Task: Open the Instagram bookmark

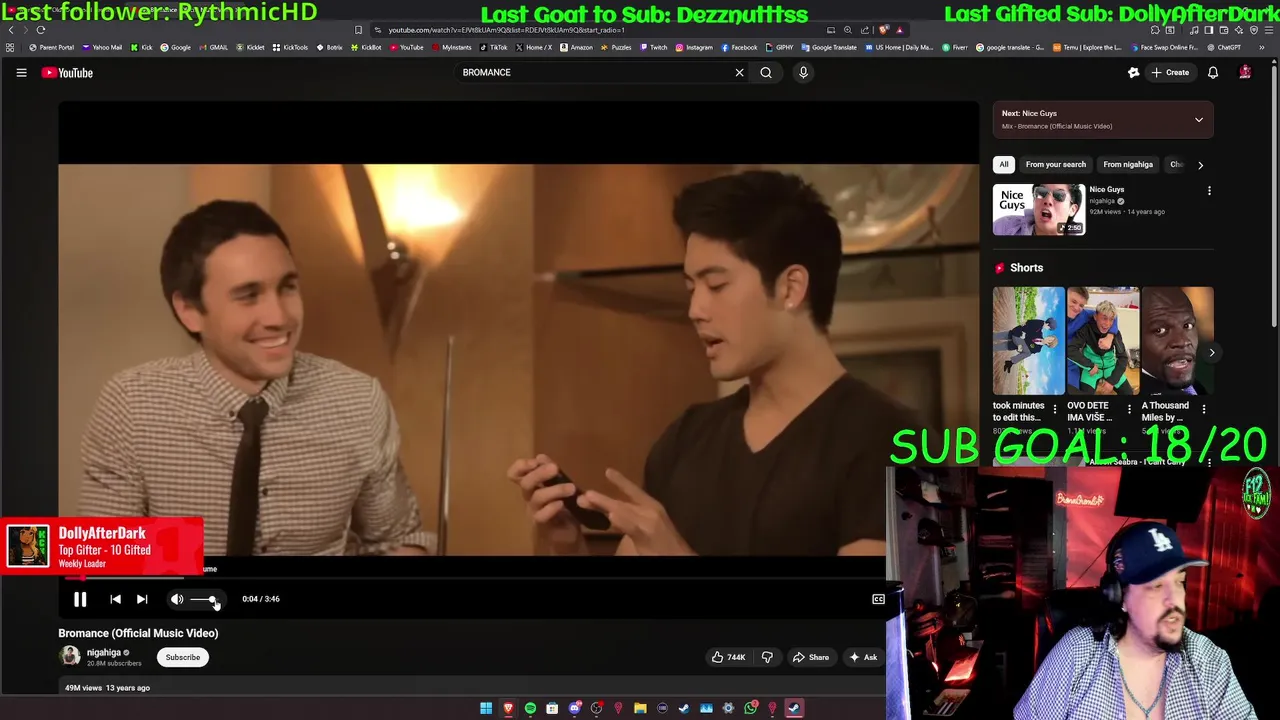Action: [x=694, y=47]
